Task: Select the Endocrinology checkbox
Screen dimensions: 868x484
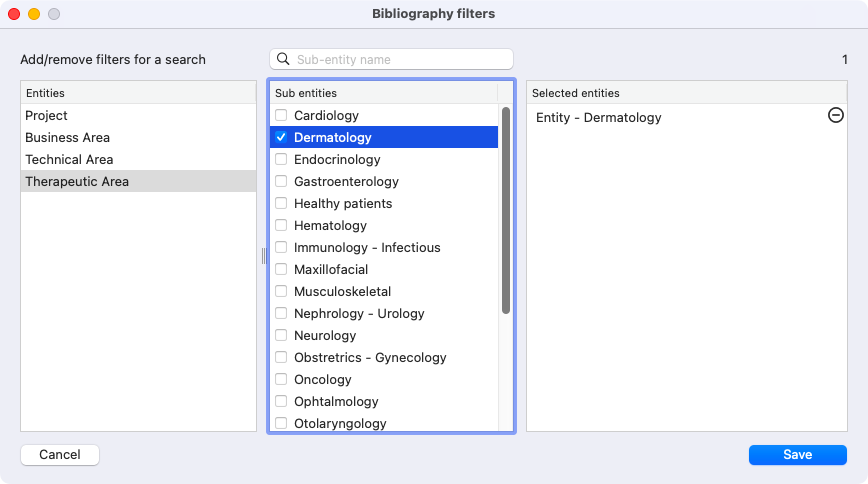Action: click(281, 159)
